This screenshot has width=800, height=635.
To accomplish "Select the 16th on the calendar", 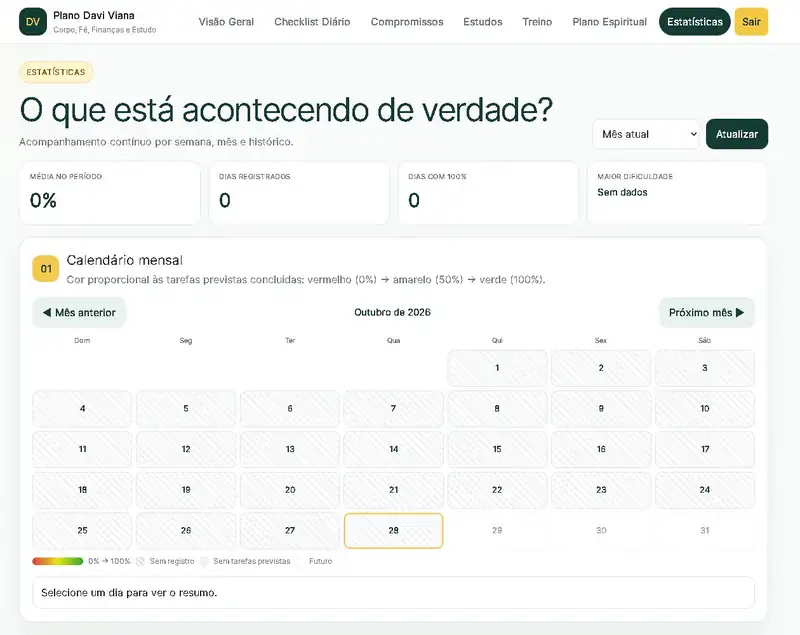I will (x=601, y=449).
